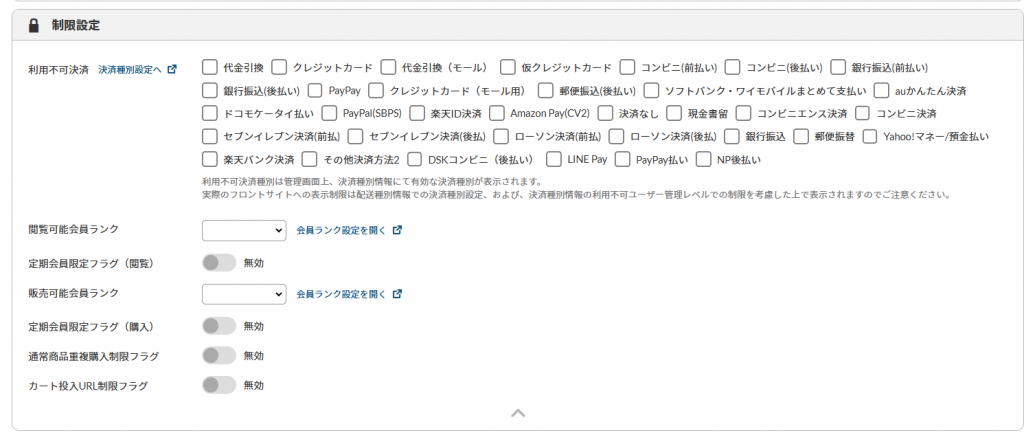Viewport: 1024px width, 433px height.
Task: Check the クレジットカード checkbox
Action: coord(279,67)
